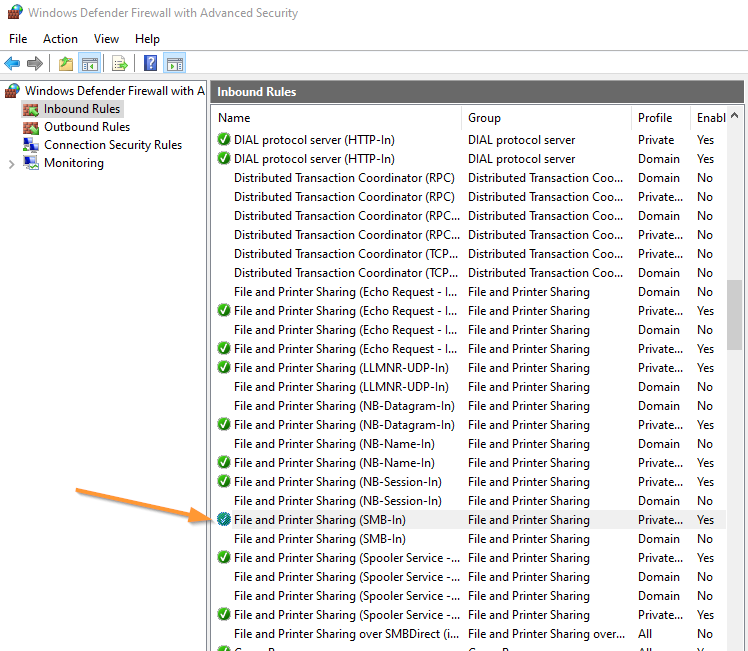Click the Inbound Rules tree icon
This screenshot has height=651, width=748.
[31, 110]
